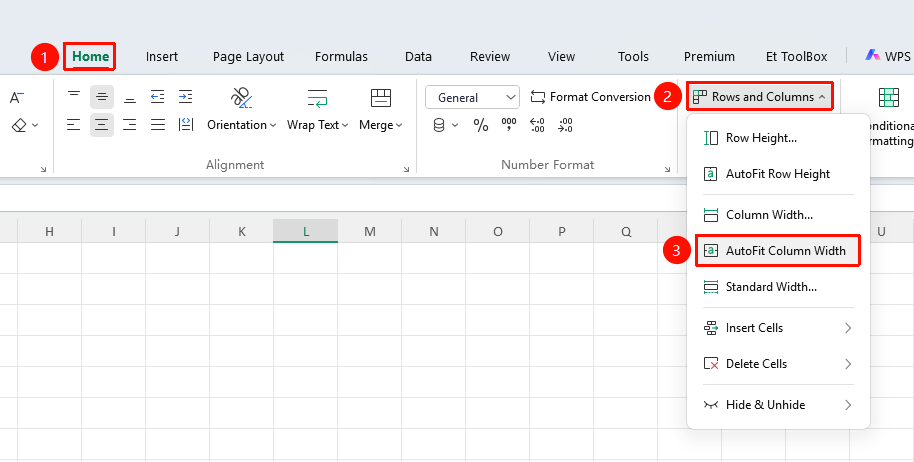Image resolution: width=914 pixels, height=462 pixels.
Task: Expand the Wrap Text dropdown arrow
Action: click(x=345, y=125)
